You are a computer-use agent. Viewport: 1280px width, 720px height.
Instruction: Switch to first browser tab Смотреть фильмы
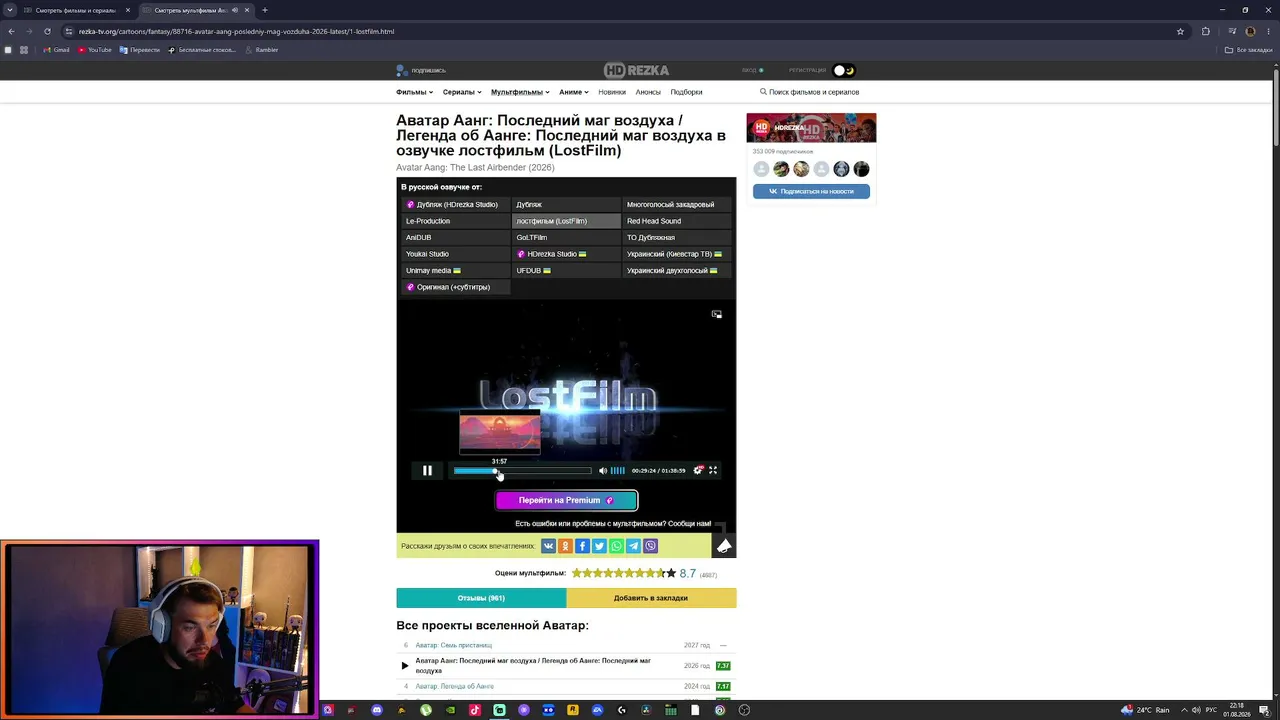click(x=77, y=10)
